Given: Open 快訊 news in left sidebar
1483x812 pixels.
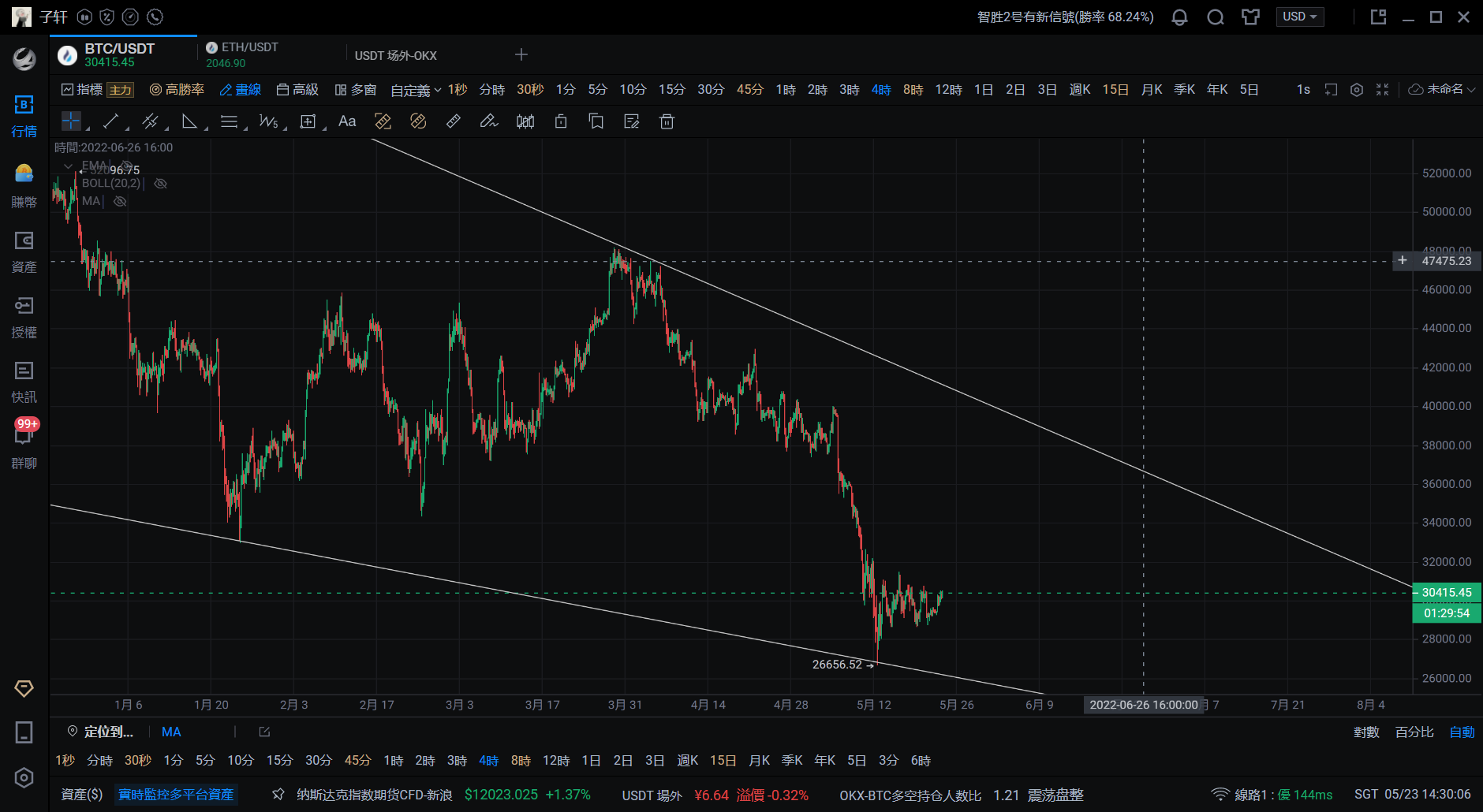Looking at the screenshot, I should pos(24,382).
